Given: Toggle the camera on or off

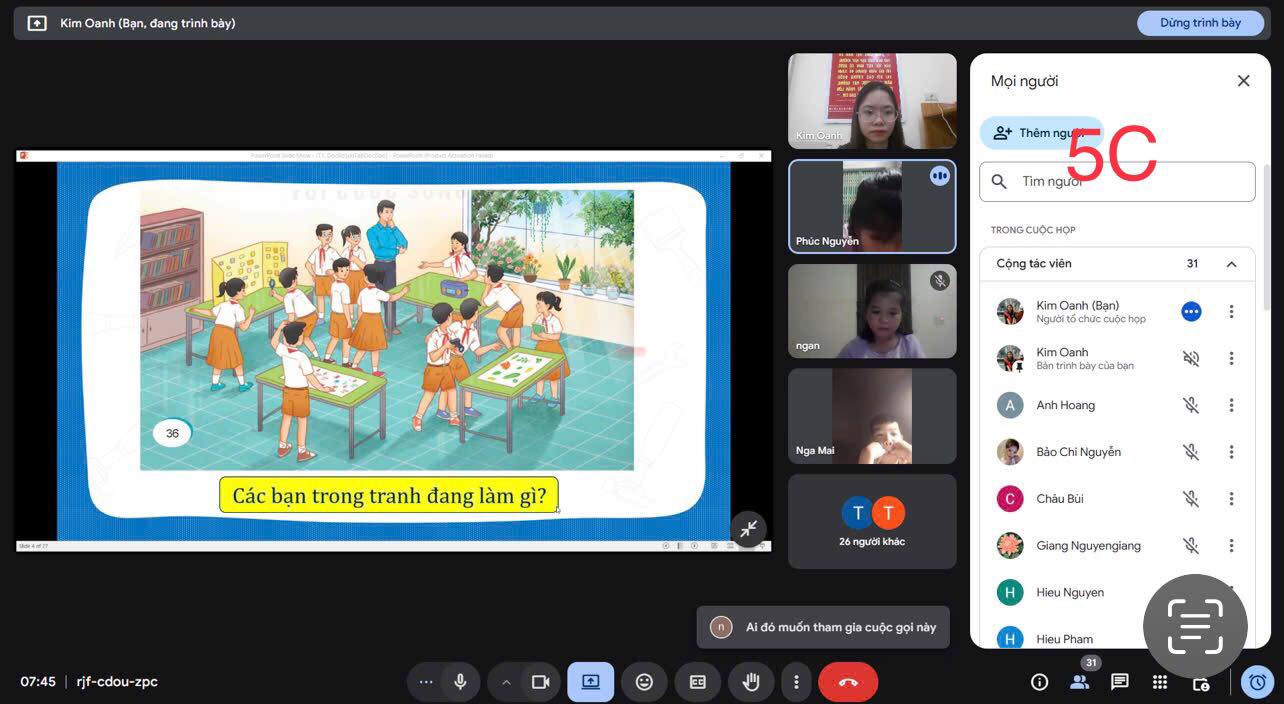Looking at the screenshot, I should pyautogui.click(x=540, y=682).
